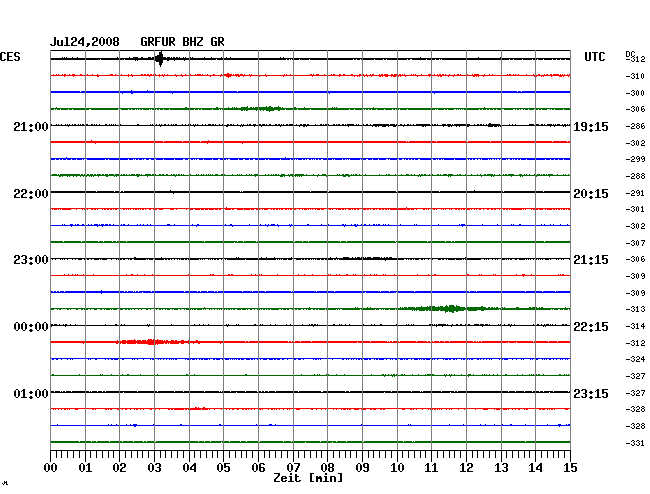Image resolution: width=650 pixels, height=494 pixels.
Task: Select the UTC header label
Action: click(594, 57)
